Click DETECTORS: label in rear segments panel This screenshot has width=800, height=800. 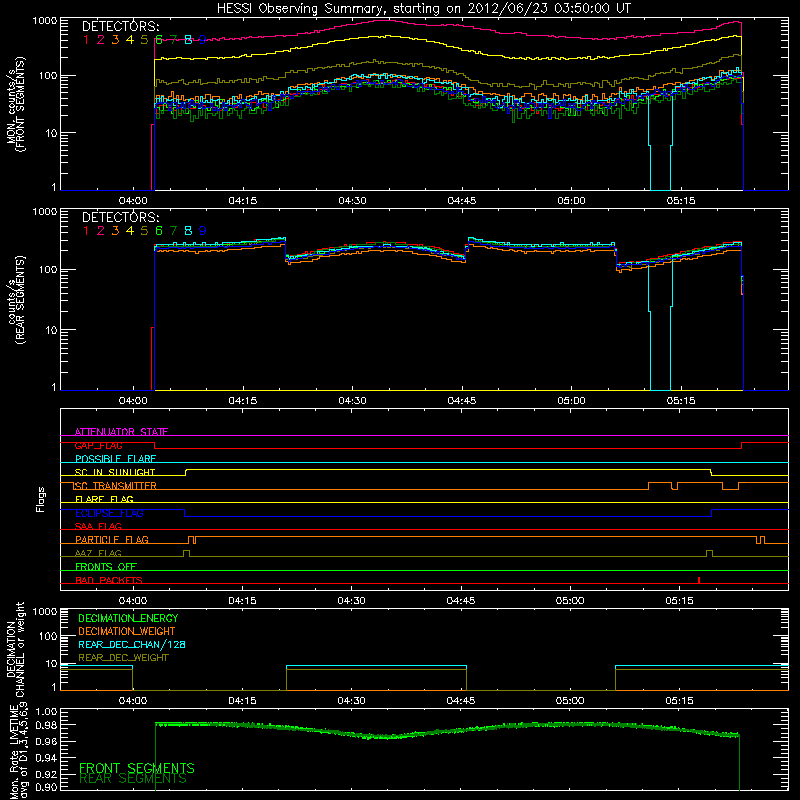point(120,217)
